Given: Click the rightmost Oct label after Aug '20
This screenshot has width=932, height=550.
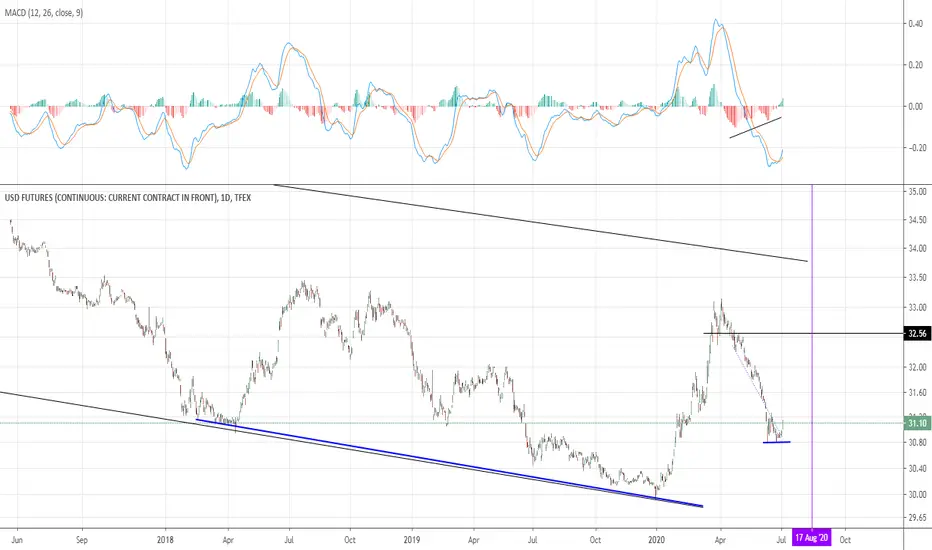Looking at the screenshot, I should 845,540.
